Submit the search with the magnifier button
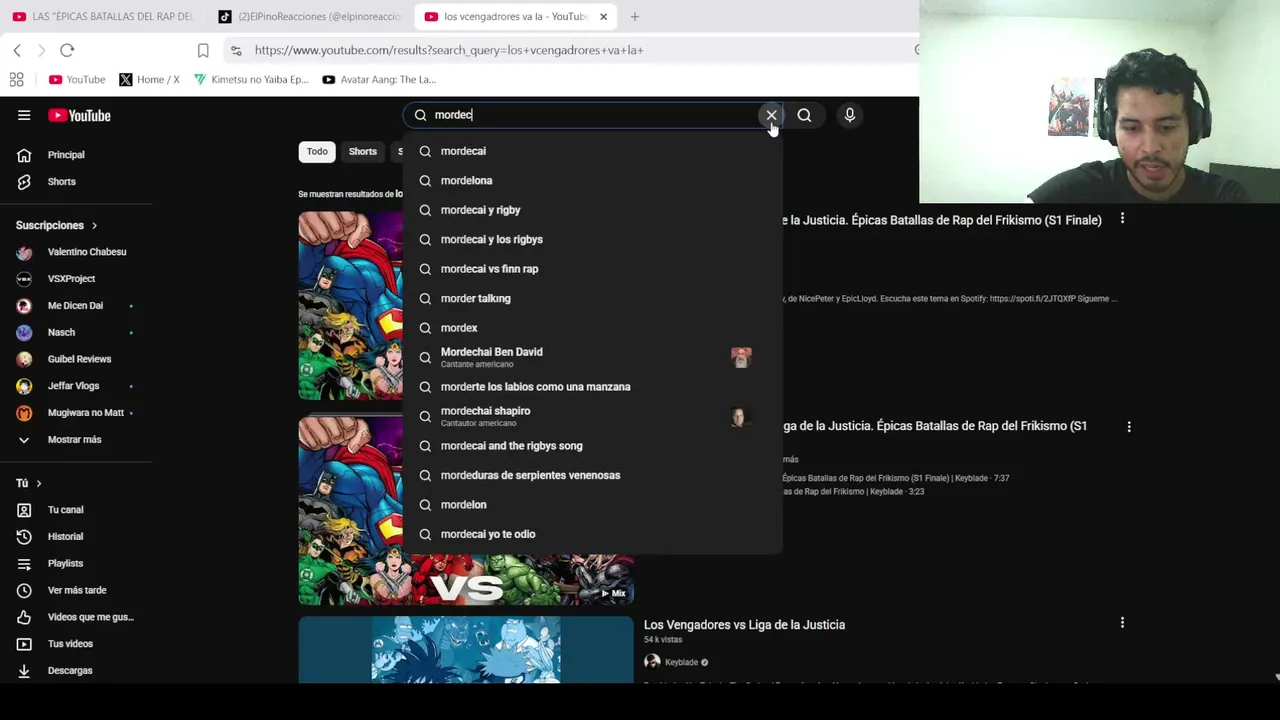 (x=804, y=115)
